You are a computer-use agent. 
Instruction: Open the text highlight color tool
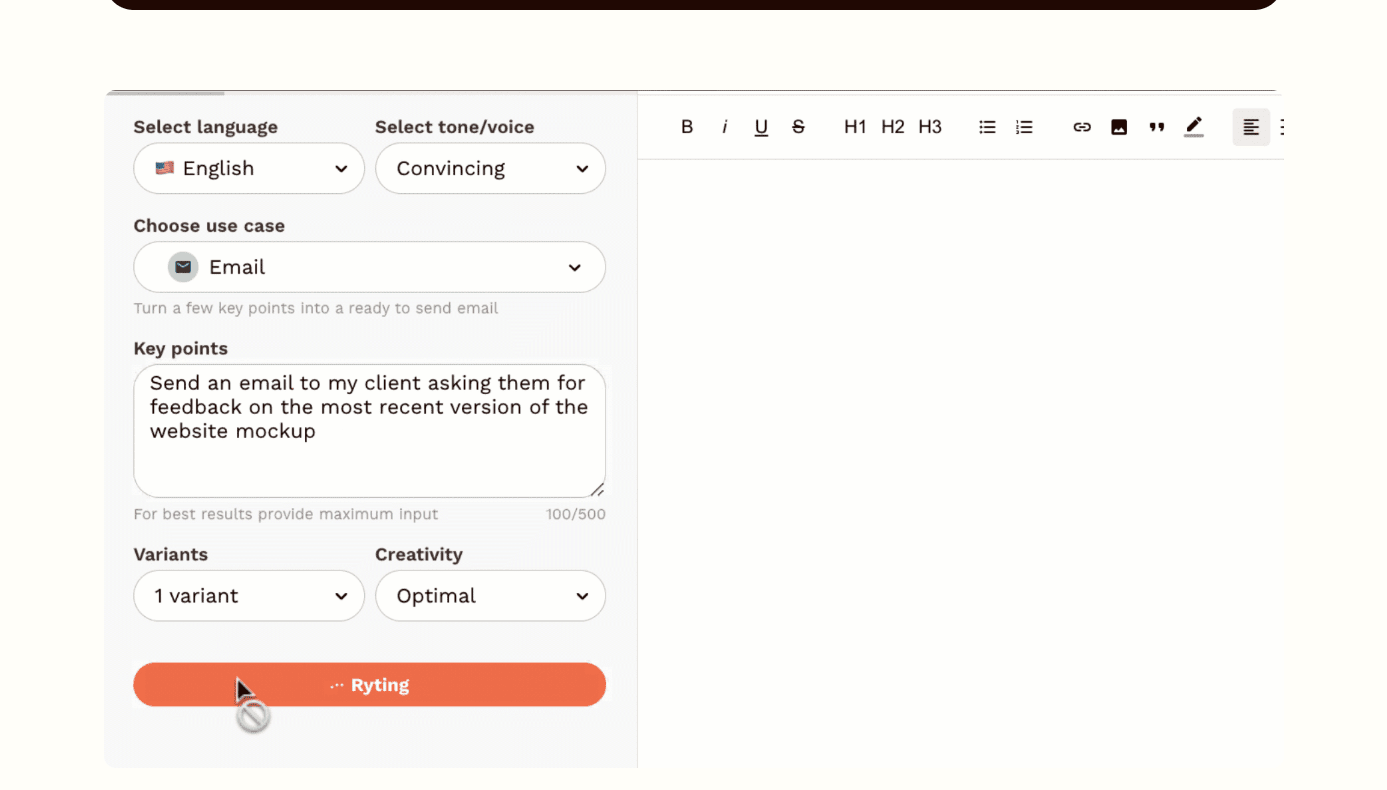pyautogui.click(x=1194, y=127)
